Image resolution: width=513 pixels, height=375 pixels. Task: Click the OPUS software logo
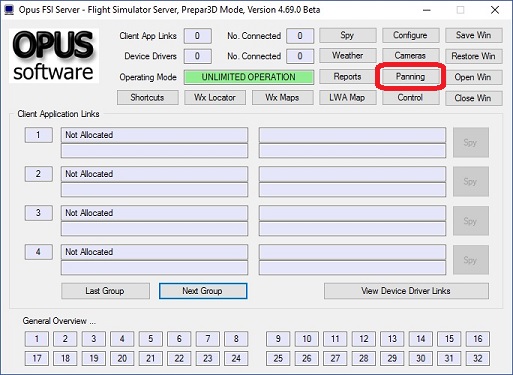click(54, 56)
